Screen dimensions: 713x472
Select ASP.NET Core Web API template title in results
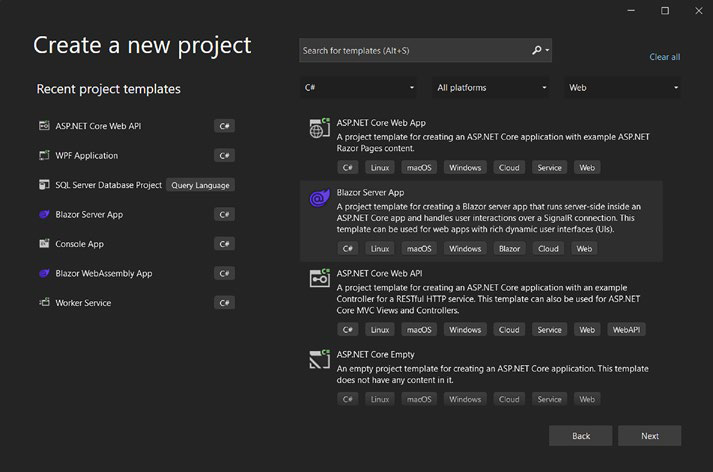click(x=379, y=273)
